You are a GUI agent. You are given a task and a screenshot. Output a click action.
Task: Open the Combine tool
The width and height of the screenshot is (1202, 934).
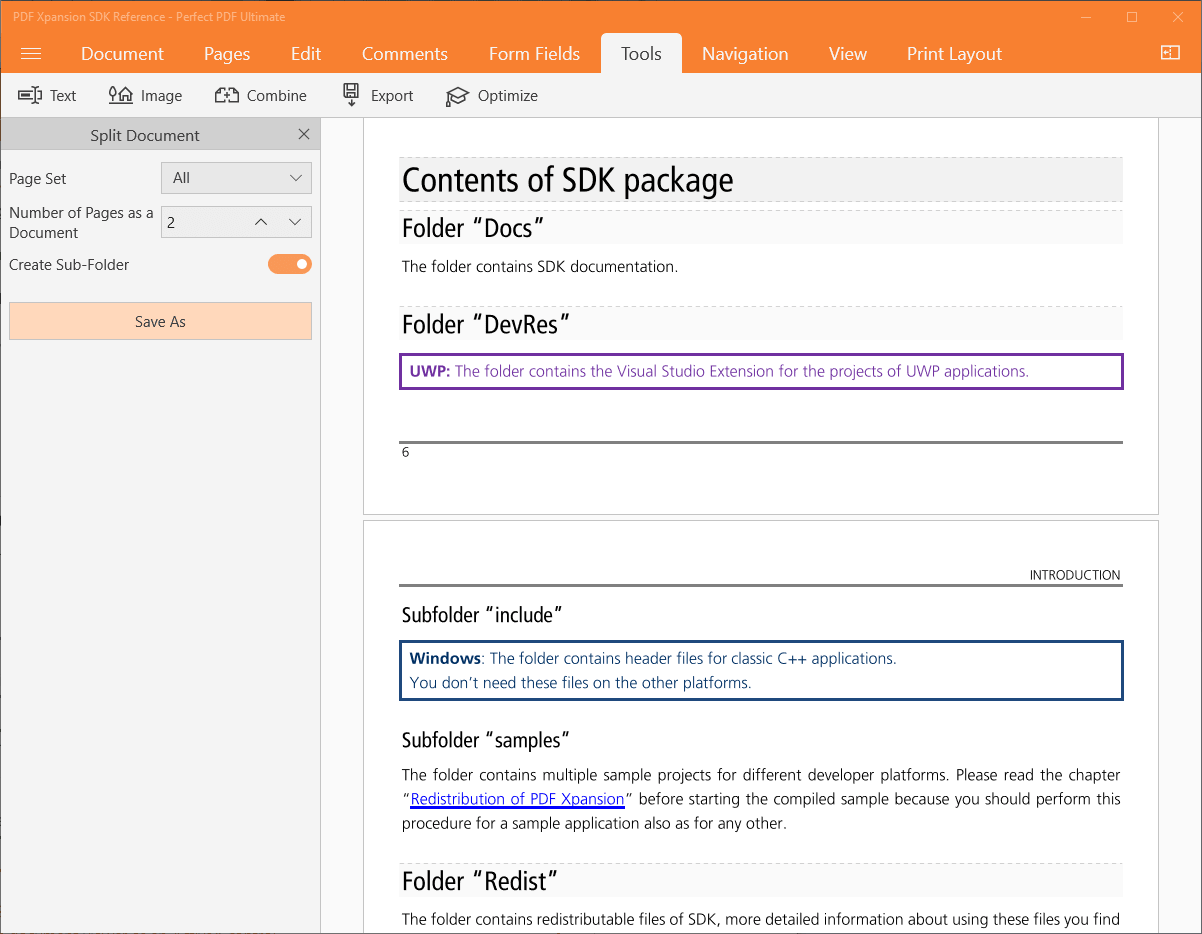click(x=260, y=95)
